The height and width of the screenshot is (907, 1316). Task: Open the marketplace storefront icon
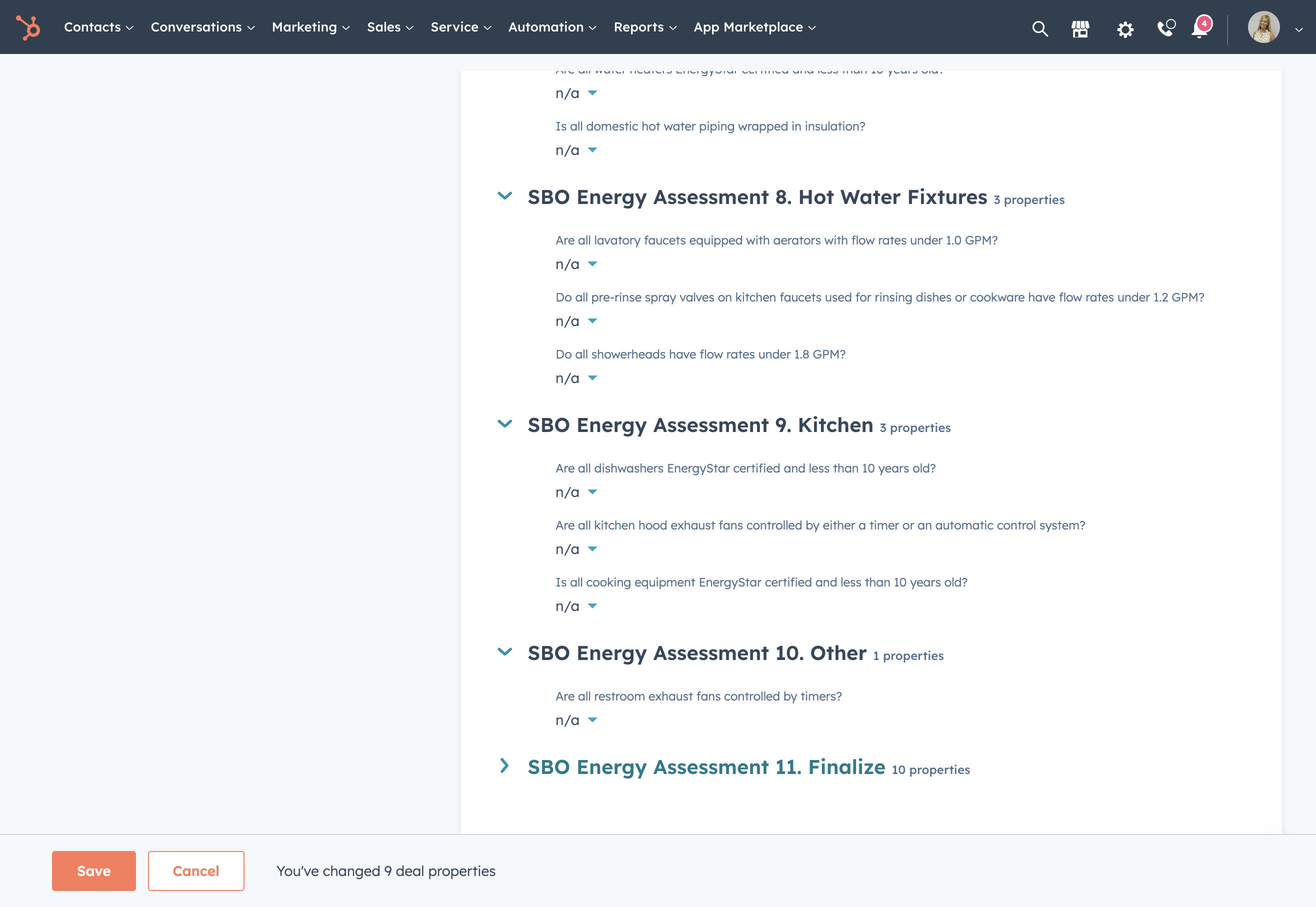click(x=1080, y=28)
